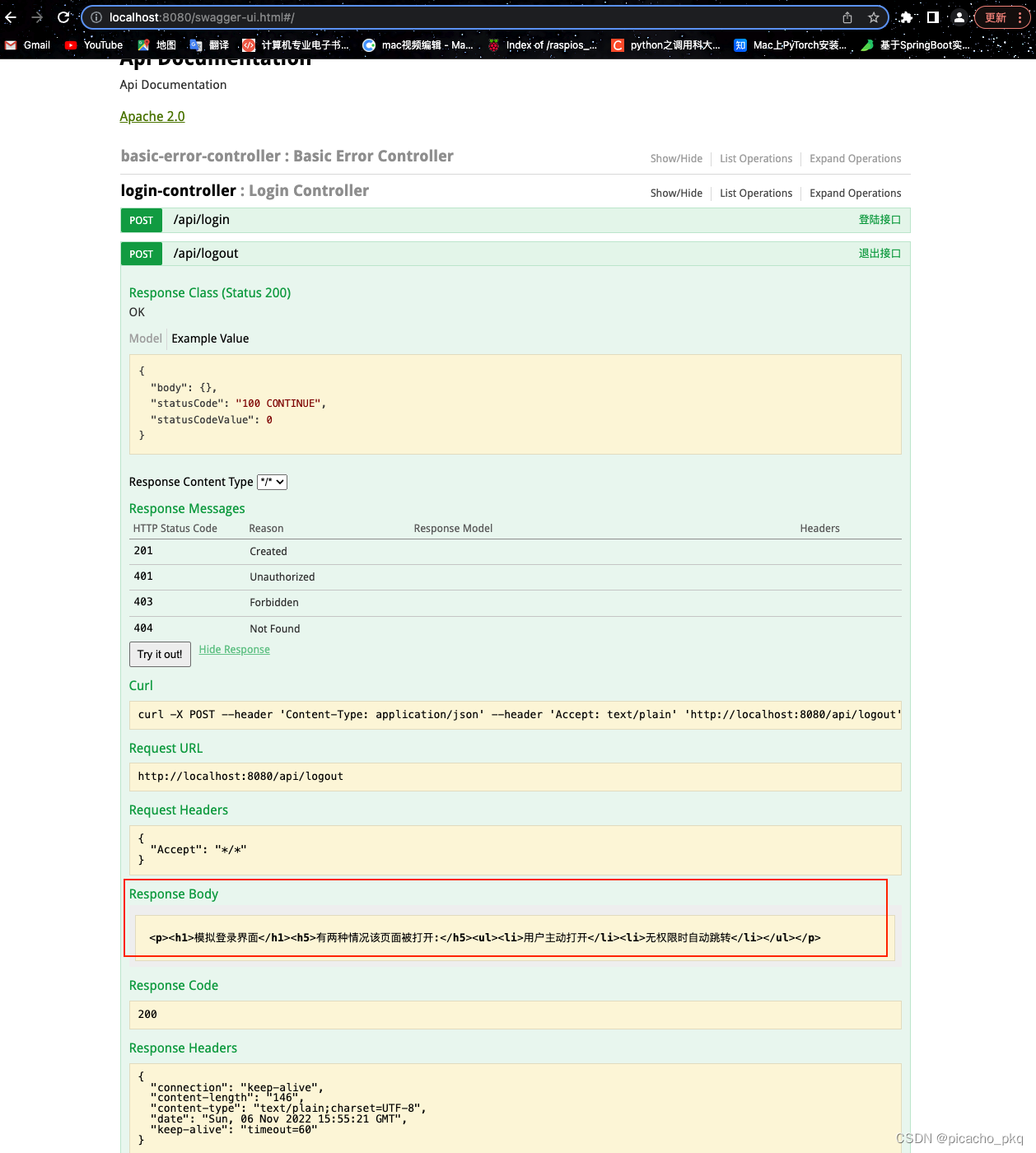Viewport: 1036px width, 1153px height.
Task: Click the Response Body HTML text
Action: click(x=485, y=938)
